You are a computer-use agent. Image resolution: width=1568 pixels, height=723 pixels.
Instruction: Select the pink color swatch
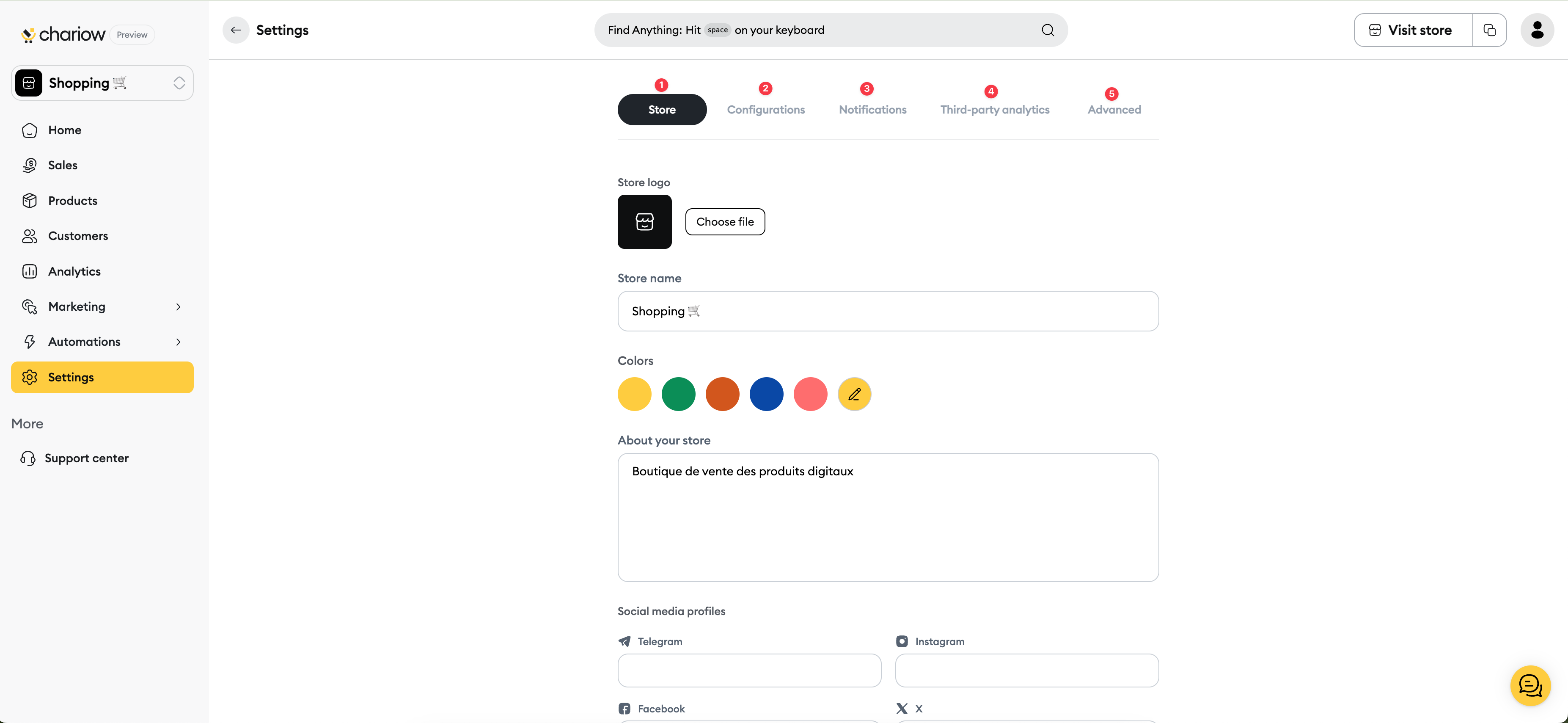810,394
